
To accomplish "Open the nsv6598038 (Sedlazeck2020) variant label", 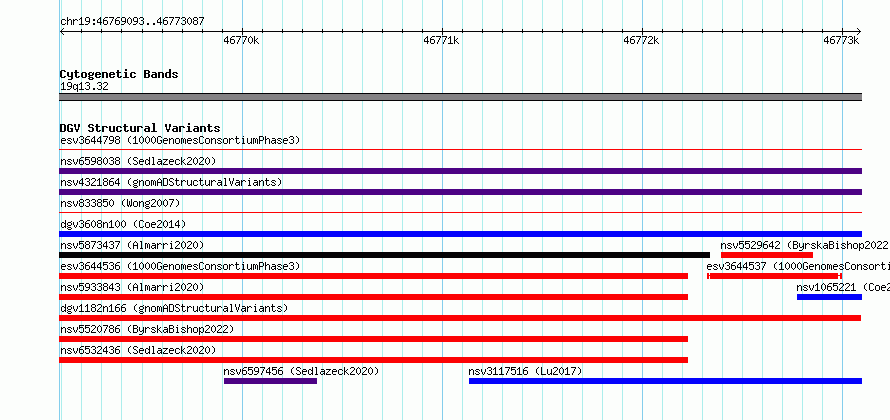I will 138,161.
